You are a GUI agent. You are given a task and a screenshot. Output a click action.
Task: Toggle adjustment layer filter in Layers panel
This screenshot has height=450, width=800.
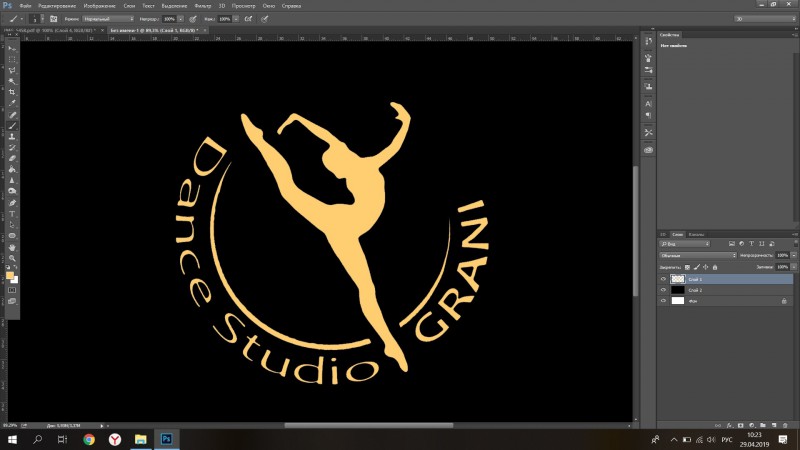click(x=741, y=244)
